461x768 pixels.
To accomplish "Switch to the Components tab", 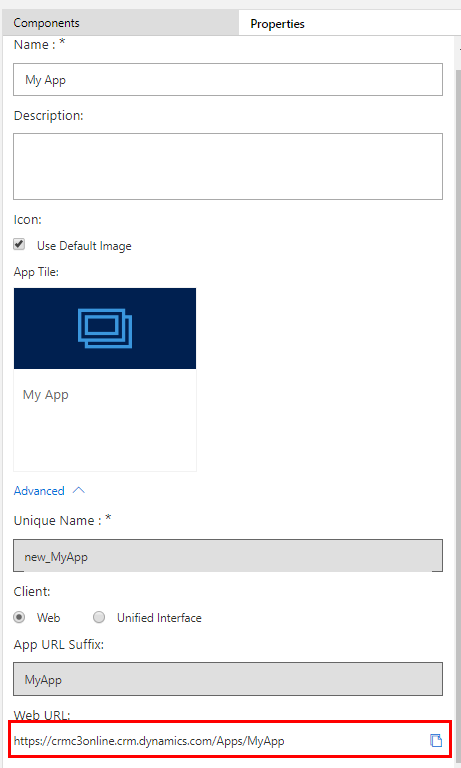I will [x=120, y=23].
